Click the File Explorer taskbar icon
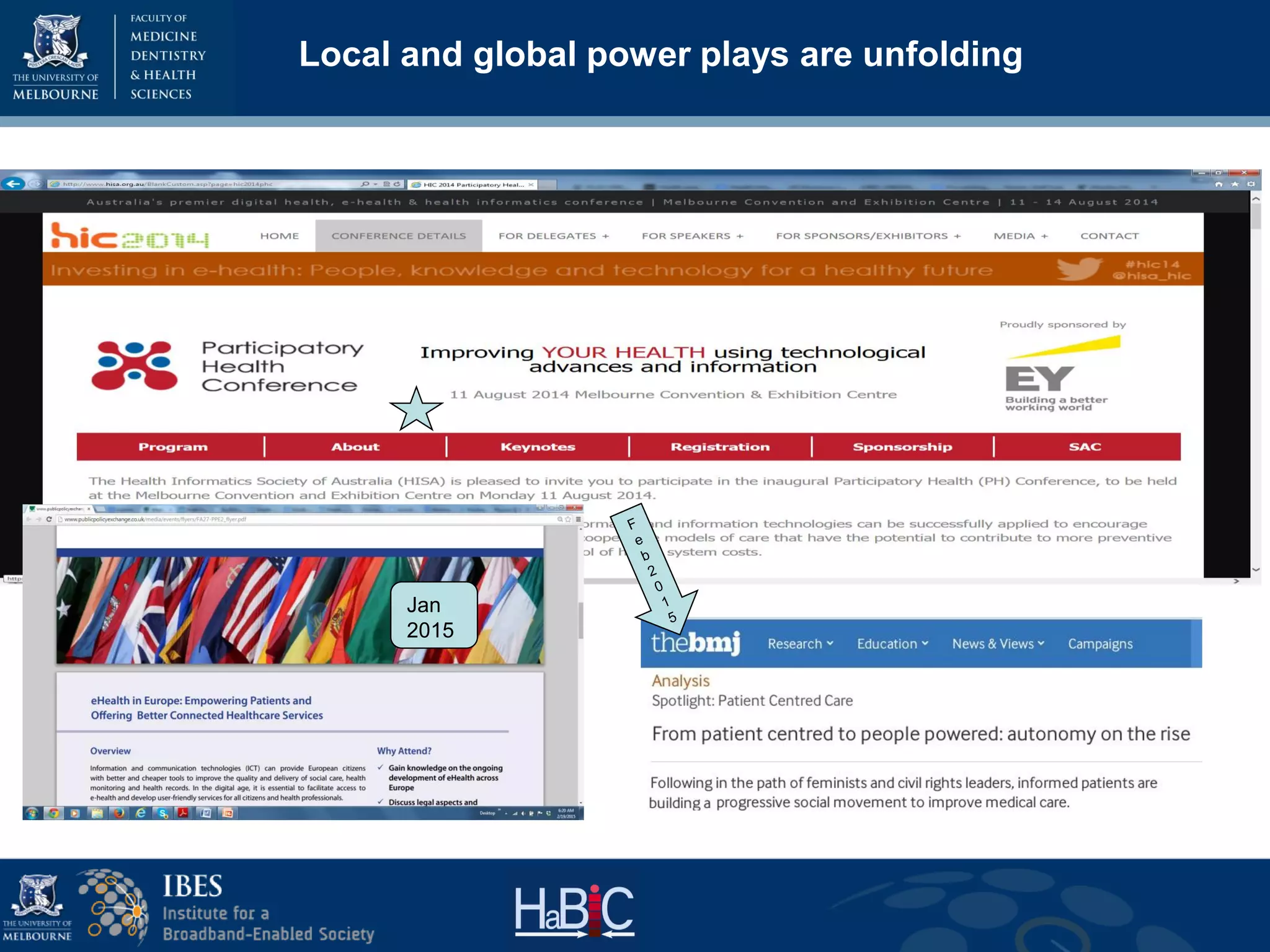 coord(97,813)
